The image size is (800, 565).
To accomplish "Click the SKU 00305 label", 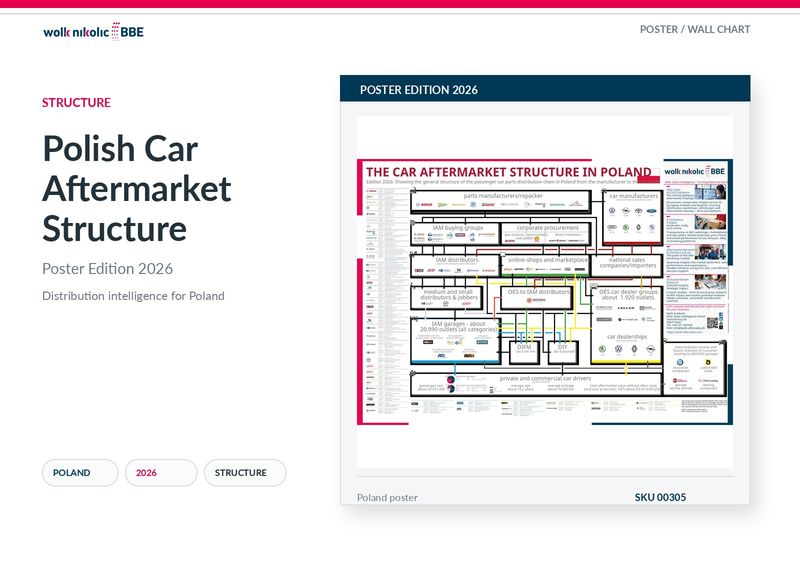I will (x=660, y=497).
